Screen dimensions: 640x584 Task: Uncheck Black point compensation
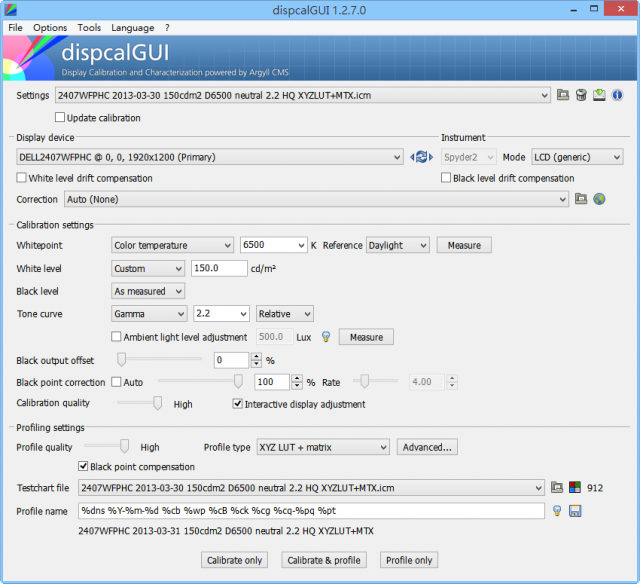pos(83,466)
